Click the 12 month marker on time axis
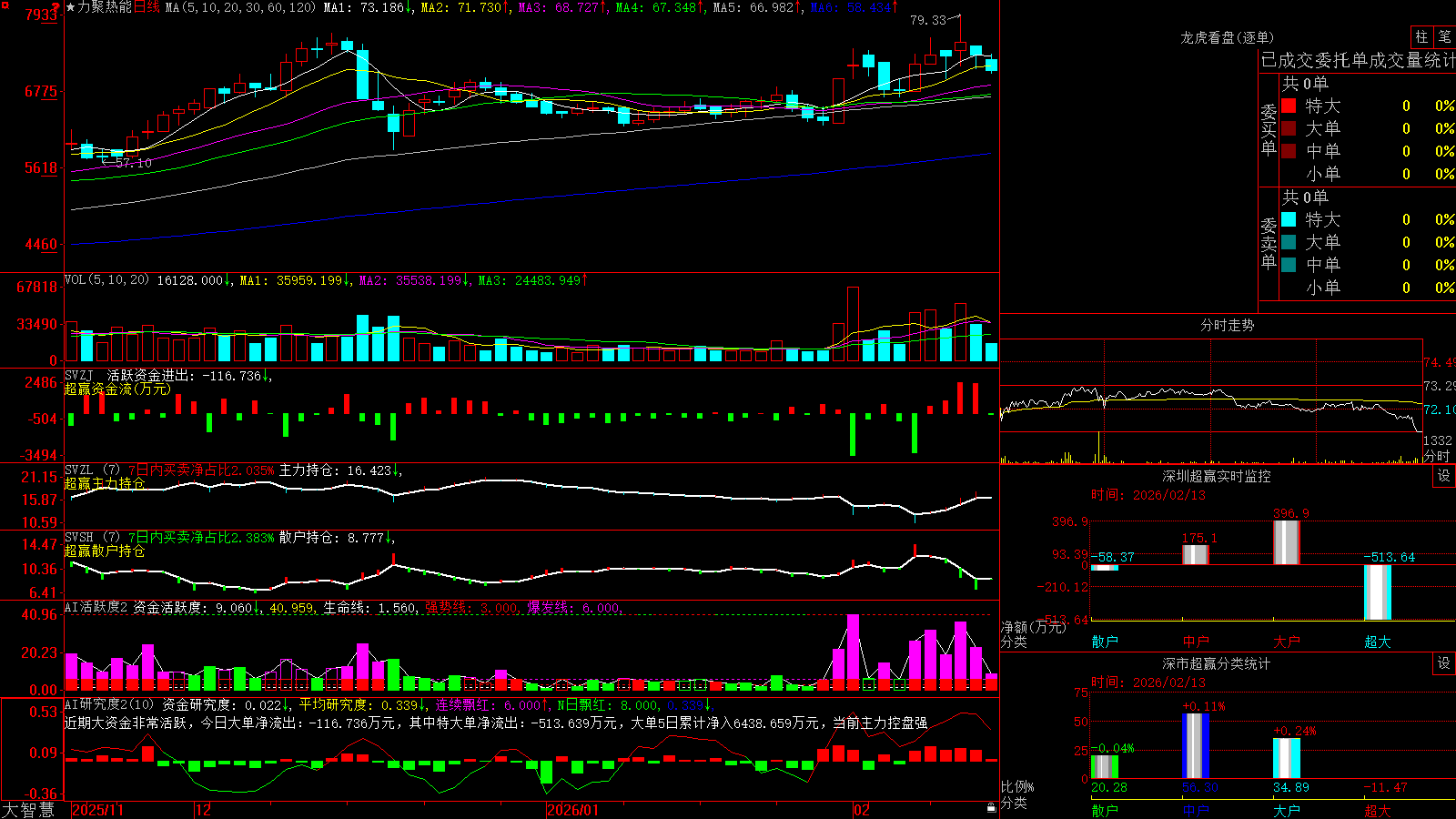1456x819 pixels. [204, 810]
